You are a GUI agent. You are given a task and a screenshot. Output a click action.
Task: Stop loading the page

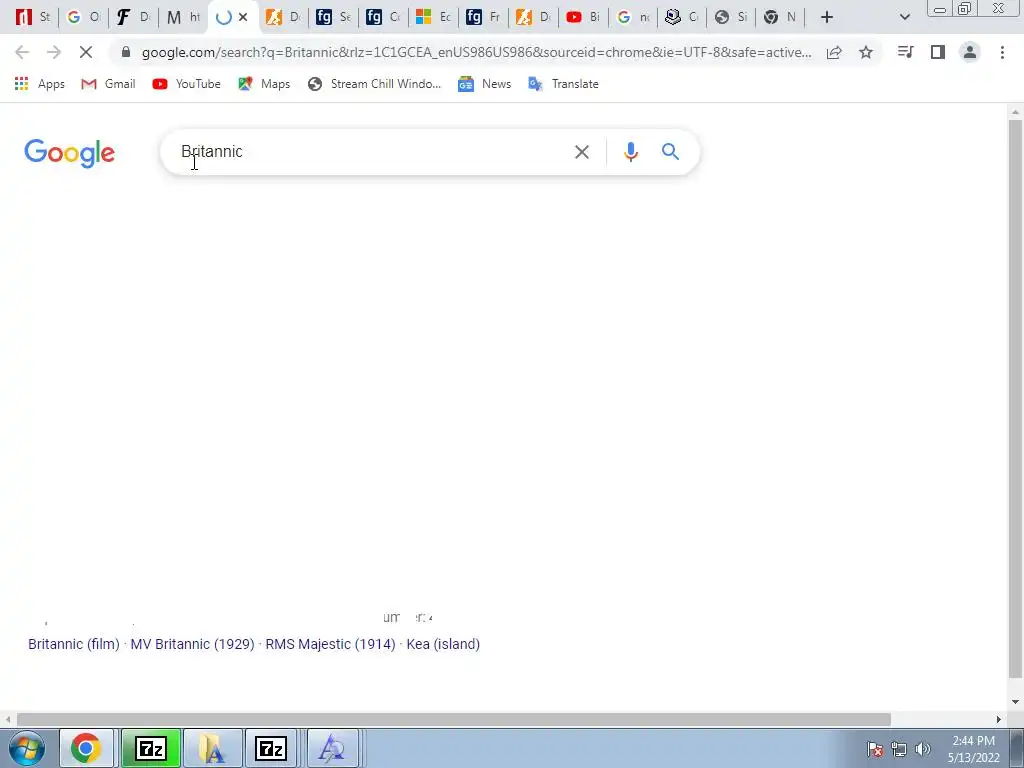(x=86, y=52)
